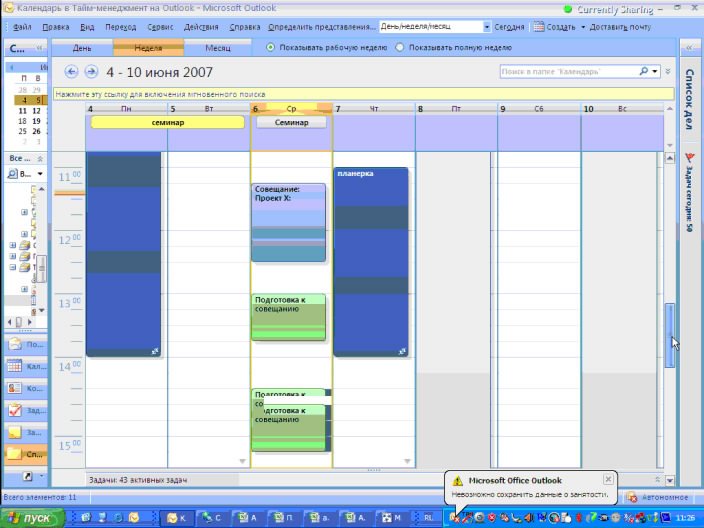Screen dimensions: 704x528
Task: Open Calendar in the navigation pane
Action: (x=24, y=366)
